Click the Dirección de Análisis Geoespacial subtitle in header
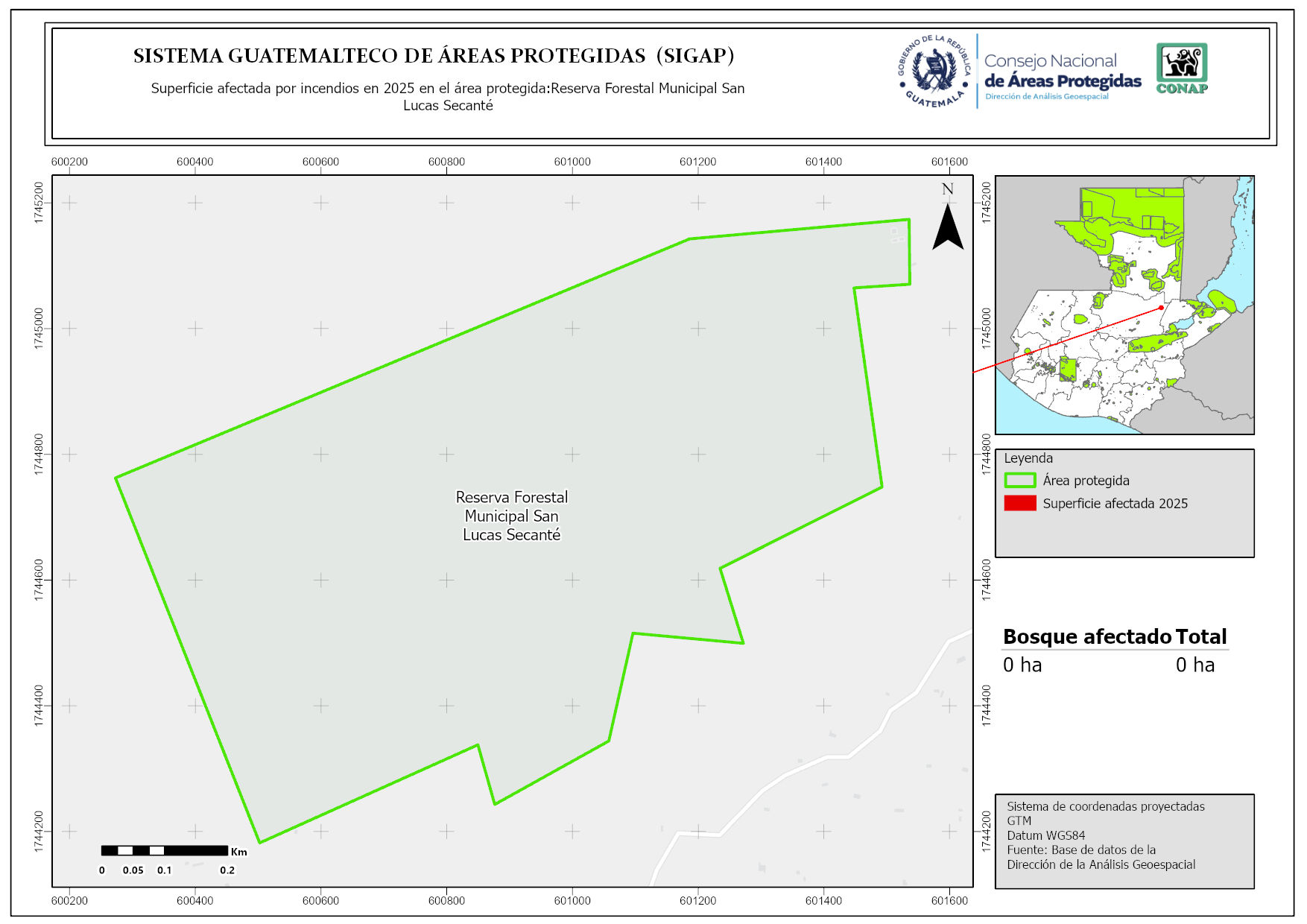 click(1046, 97)
